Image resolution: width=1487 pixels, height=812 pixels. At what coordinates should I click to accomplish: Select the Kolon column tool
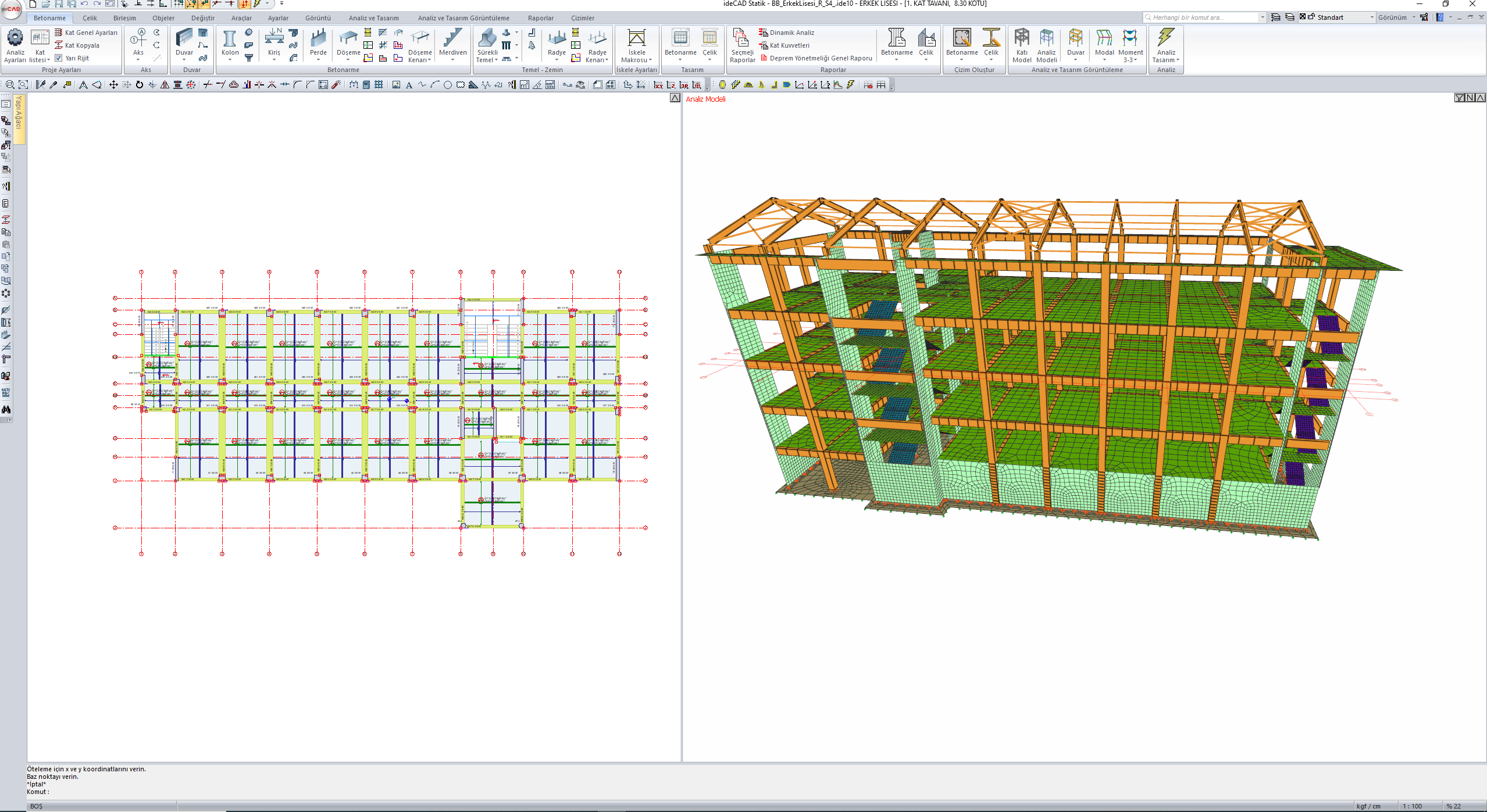(230, 40)
